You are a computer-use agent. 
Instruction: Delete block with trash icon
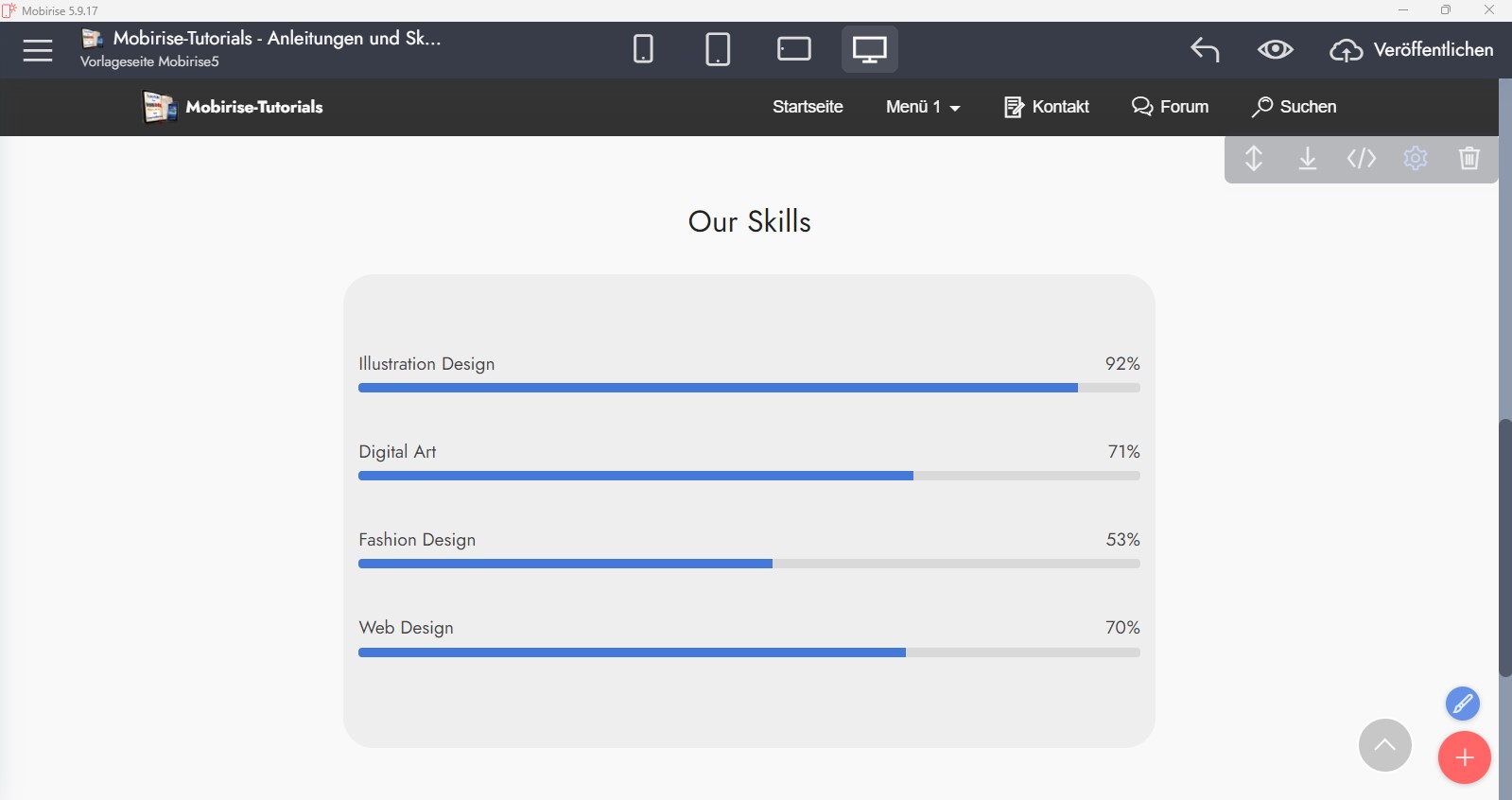pyautogui.click(x=1469, y=158)
